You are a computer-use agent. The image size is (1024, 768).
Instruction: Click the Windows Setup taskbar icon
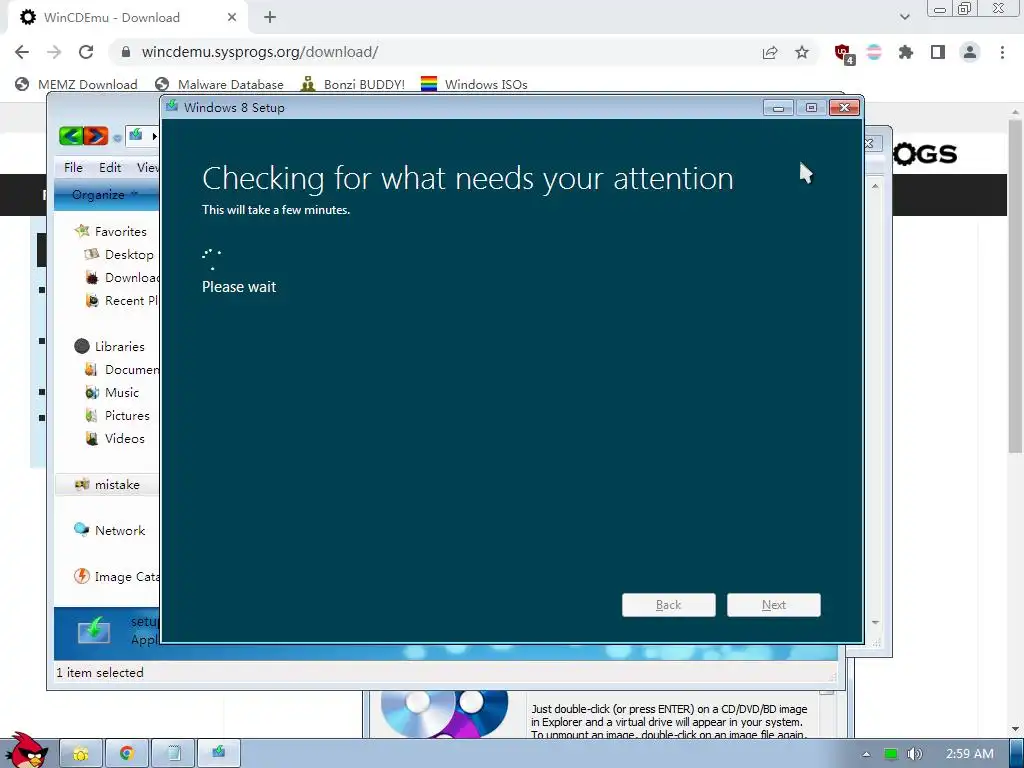(219, 754)
